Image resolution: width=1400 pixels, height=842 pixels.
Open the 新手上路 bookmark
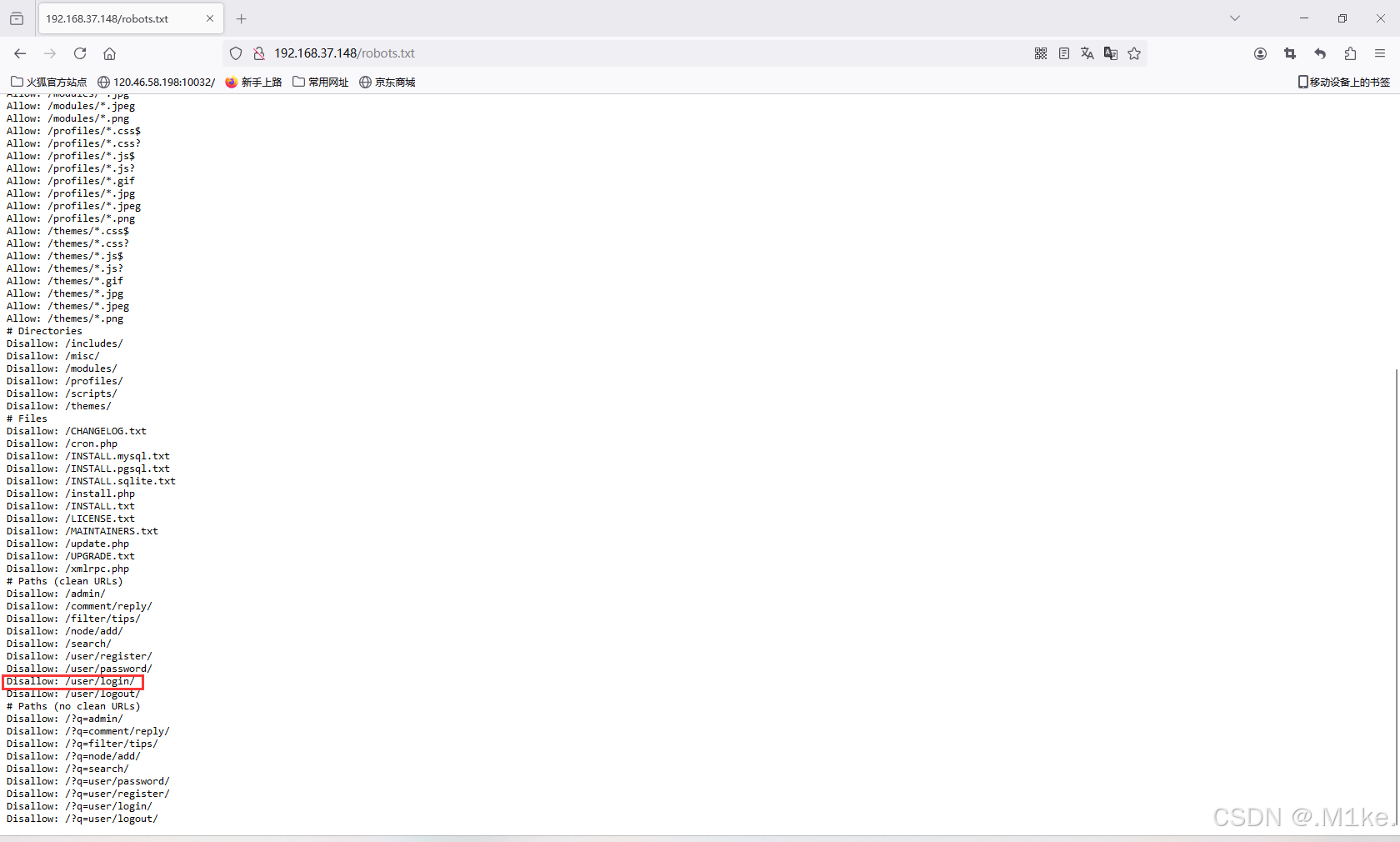pos(253,82)
